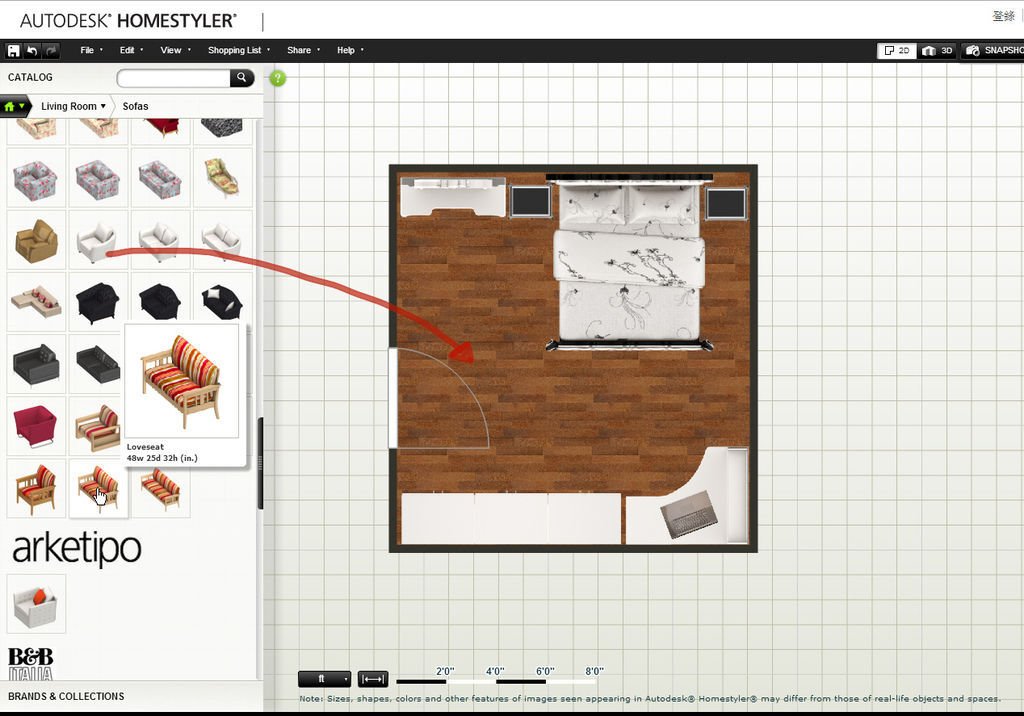Click the catalog panel scrollbar handle
Viewport: 1024px width, 716px height.
point(261,463)
